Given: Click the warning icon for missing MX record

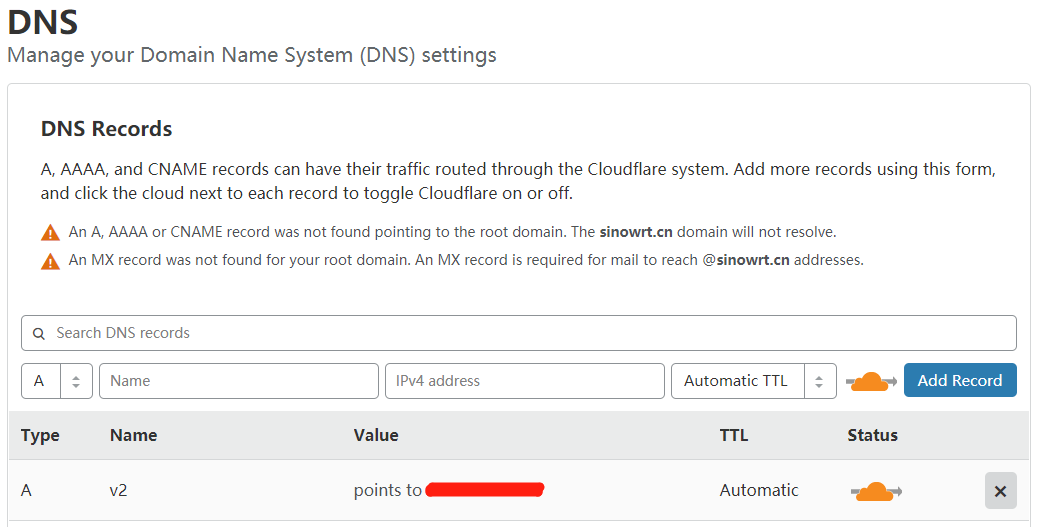Looking at the screenshot, I should coord(50,262).
